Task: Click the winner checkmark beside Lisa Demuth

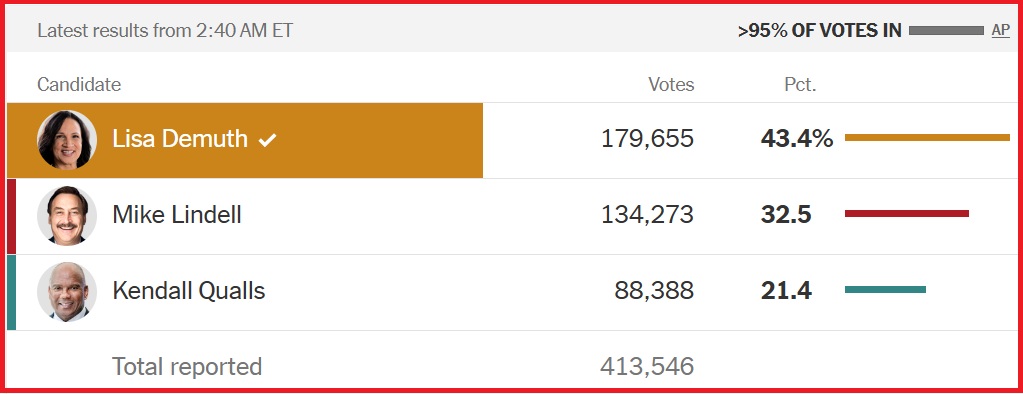Action: [267, 140]
